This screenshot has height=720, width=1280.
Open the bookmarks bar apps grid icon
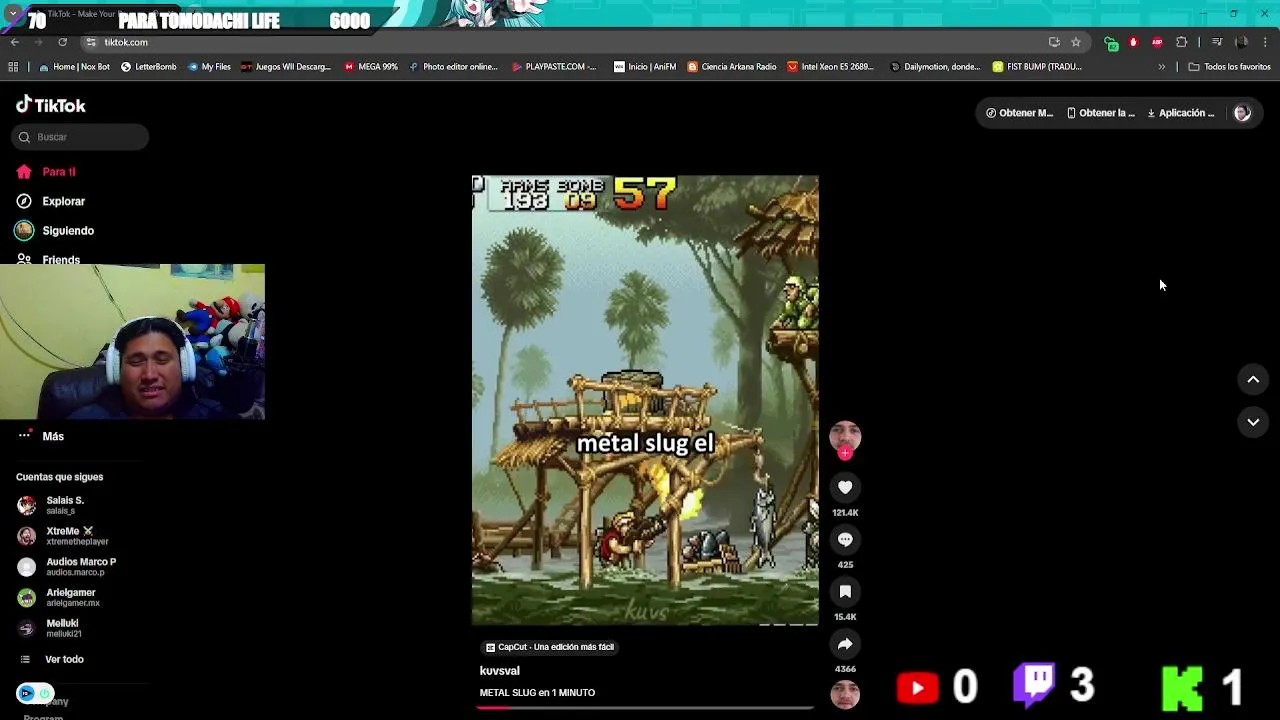tap(13, 67)
